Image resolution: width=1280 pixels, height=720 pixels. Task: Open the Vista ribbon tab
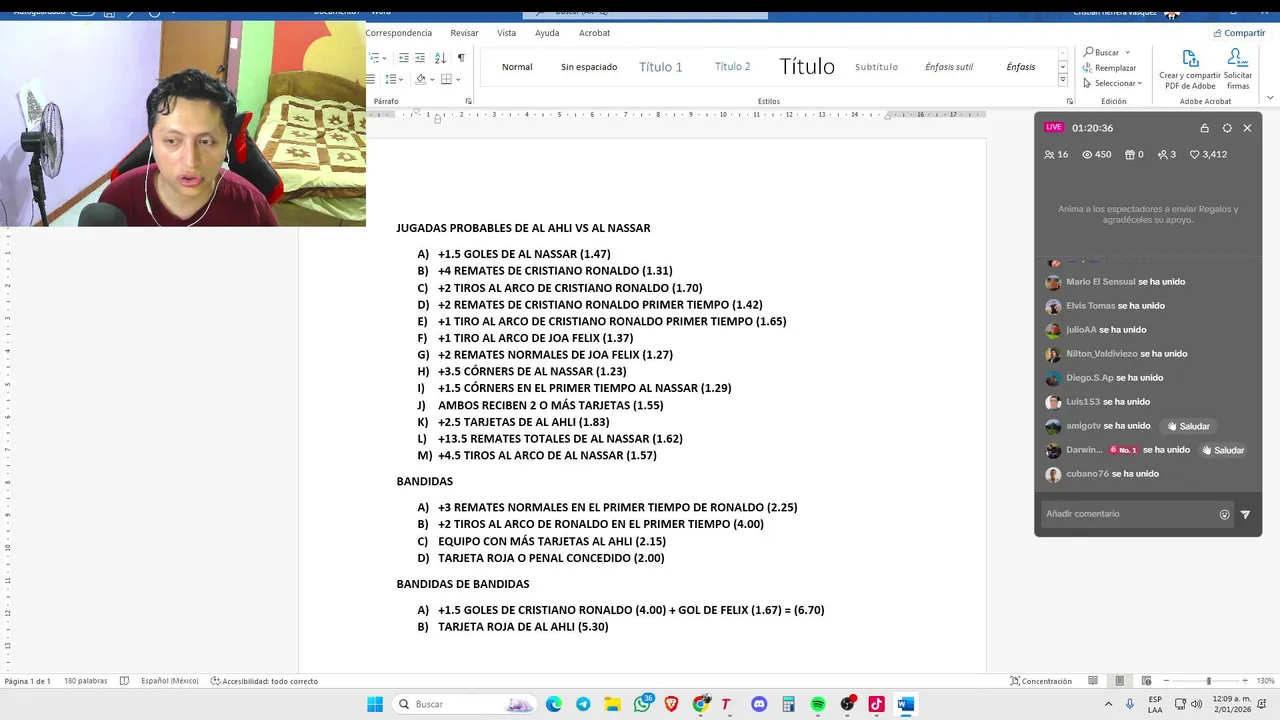click(507, 33)
